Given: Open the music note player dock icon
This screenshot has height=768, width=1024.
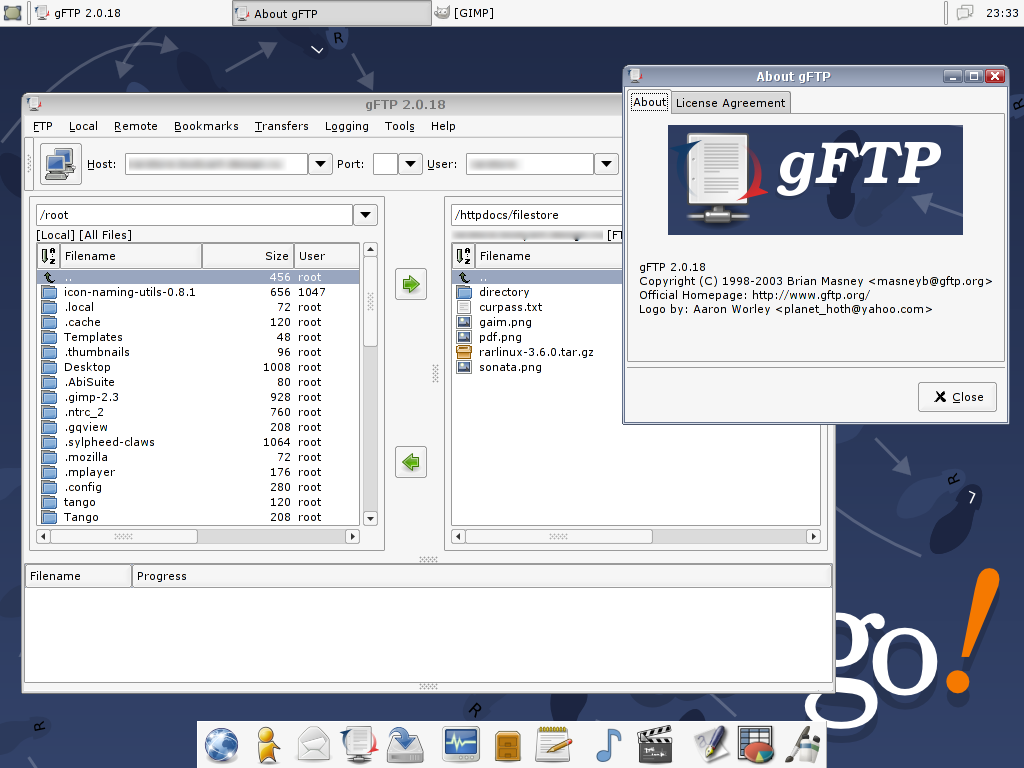Looking at the screenshot, I should (x=609, y=745).
